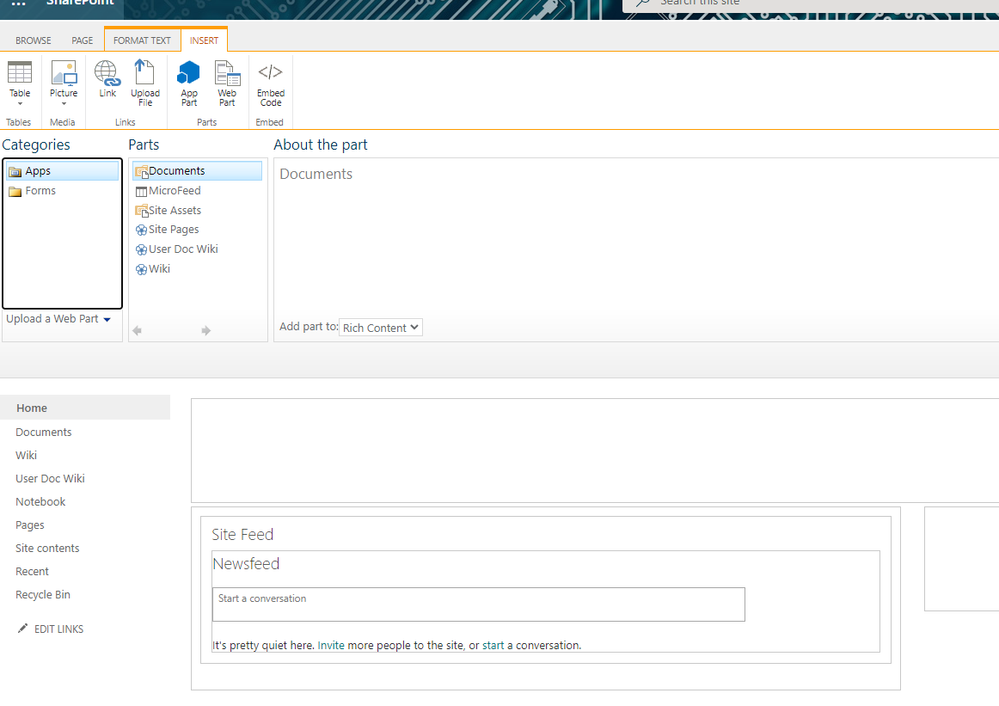The width and height of the screenshot is (999, 706).
Task: Open Notebook in the left navigation
Action: pos(40,501)
